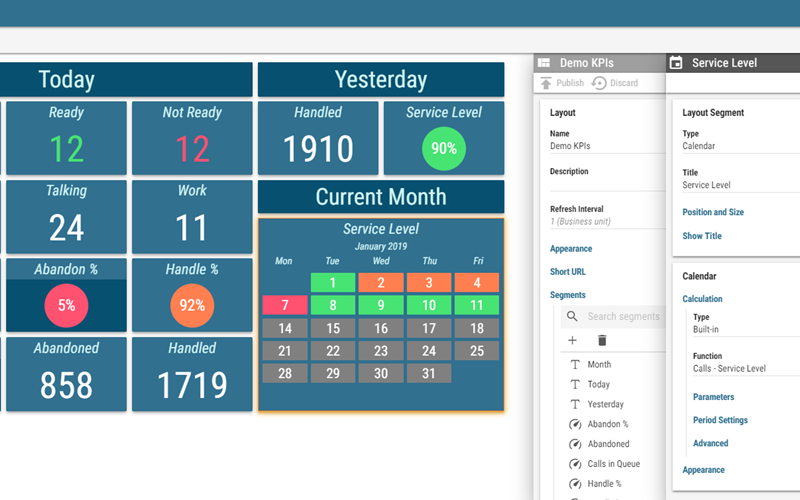Click the Discard revert icon
The width and height of the screenshot is (800, 500).
coord(599,83)
